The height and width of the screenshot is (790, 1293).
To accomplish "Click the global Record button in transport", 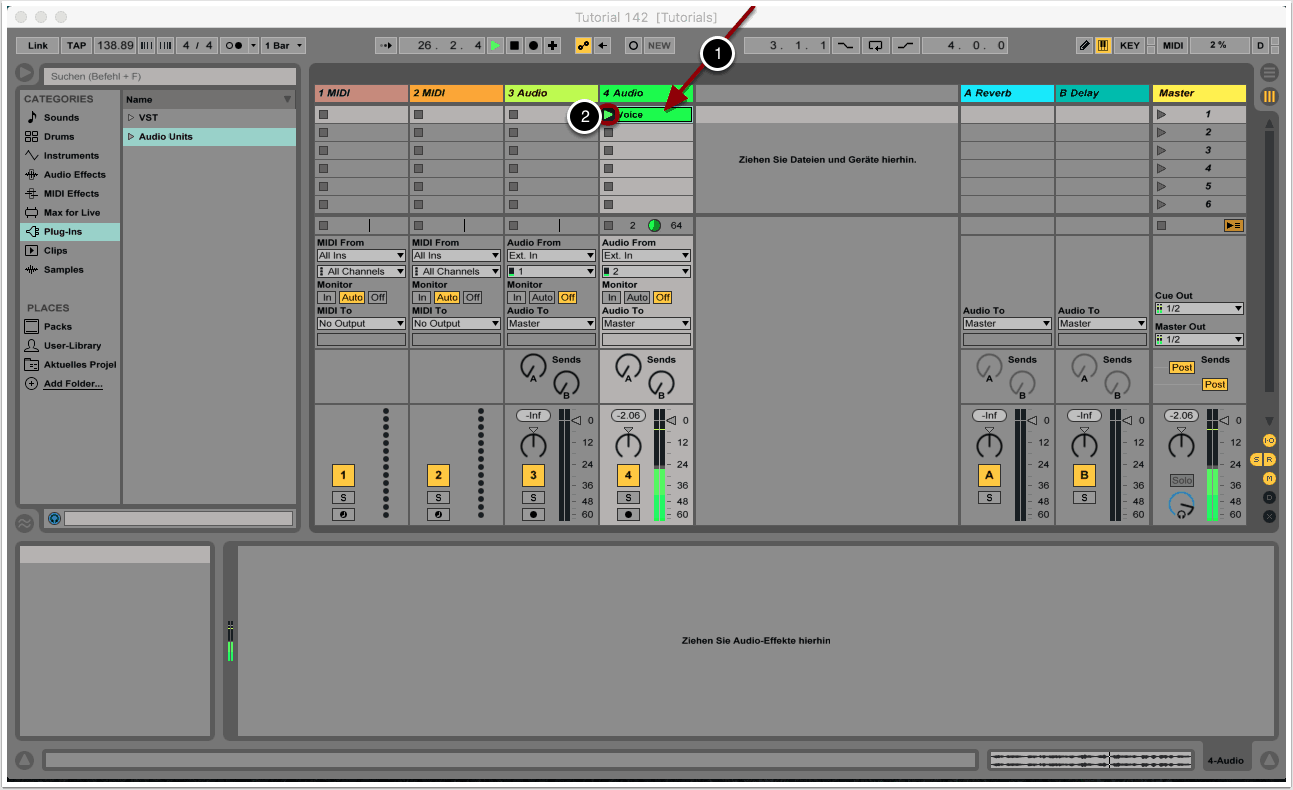I will click(534, 46).
